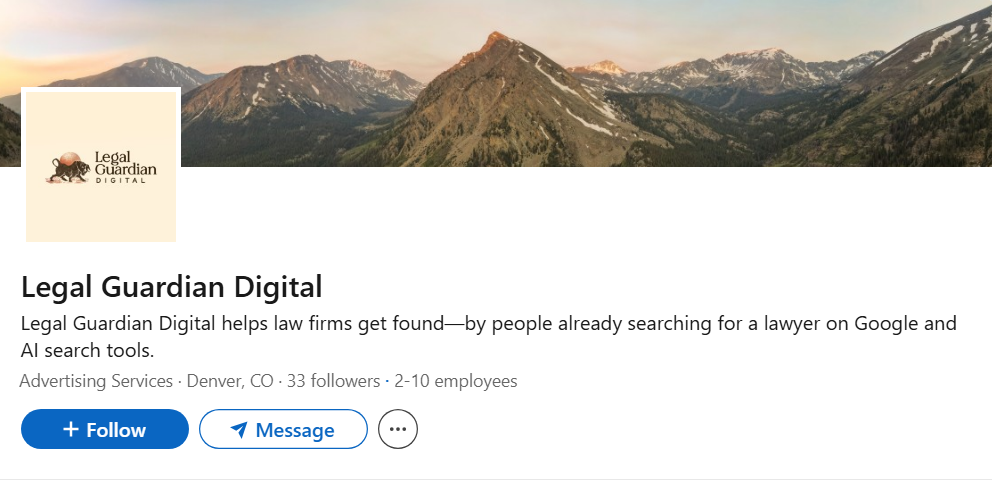The width and height of the screenshot is (992, 495).
Task: Click the "Legal Guardian" wordmark inside logo
Action: tap(124, 164)
